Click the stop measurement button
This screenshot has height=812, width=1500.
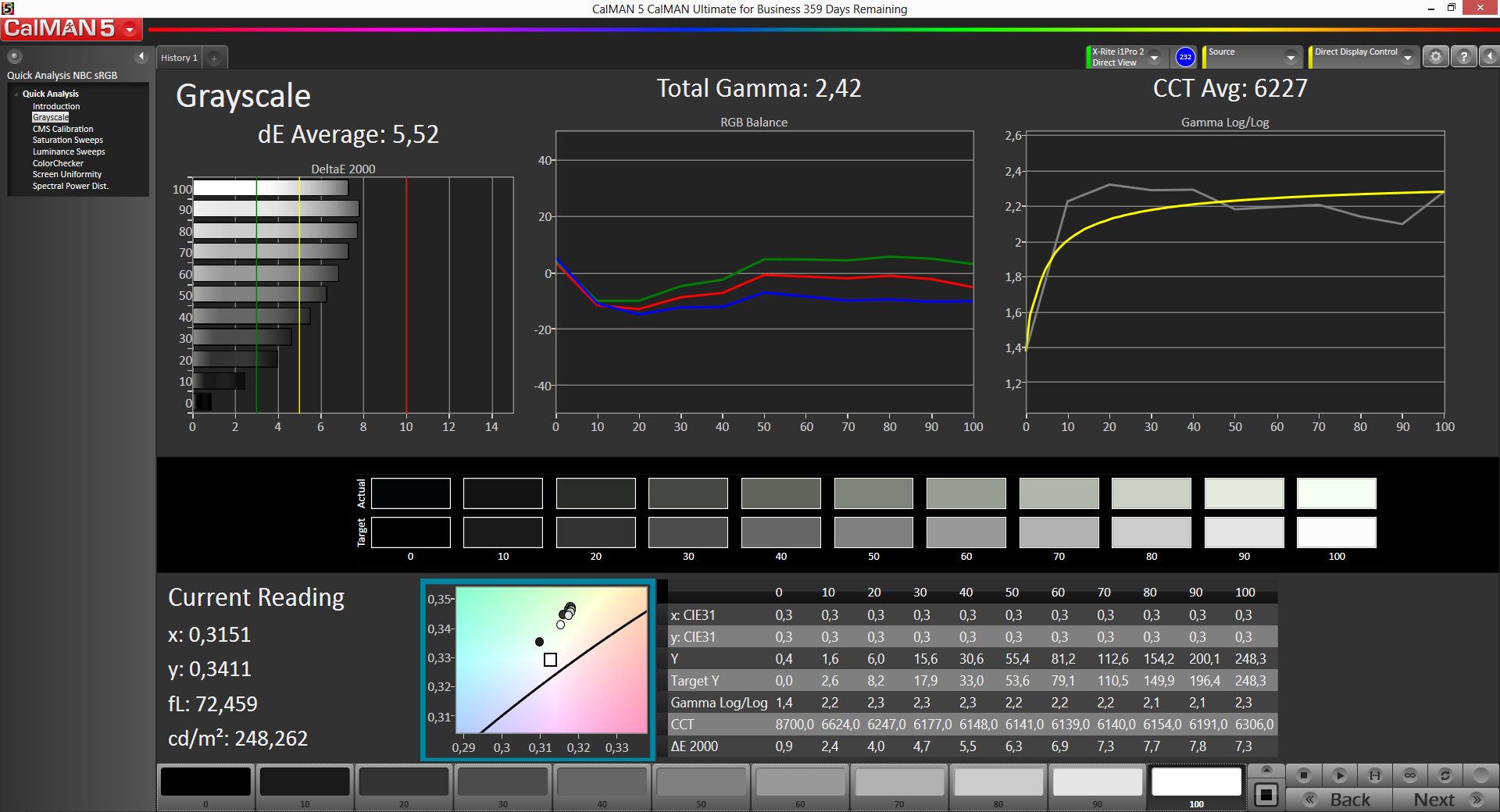pos(1303,775)
